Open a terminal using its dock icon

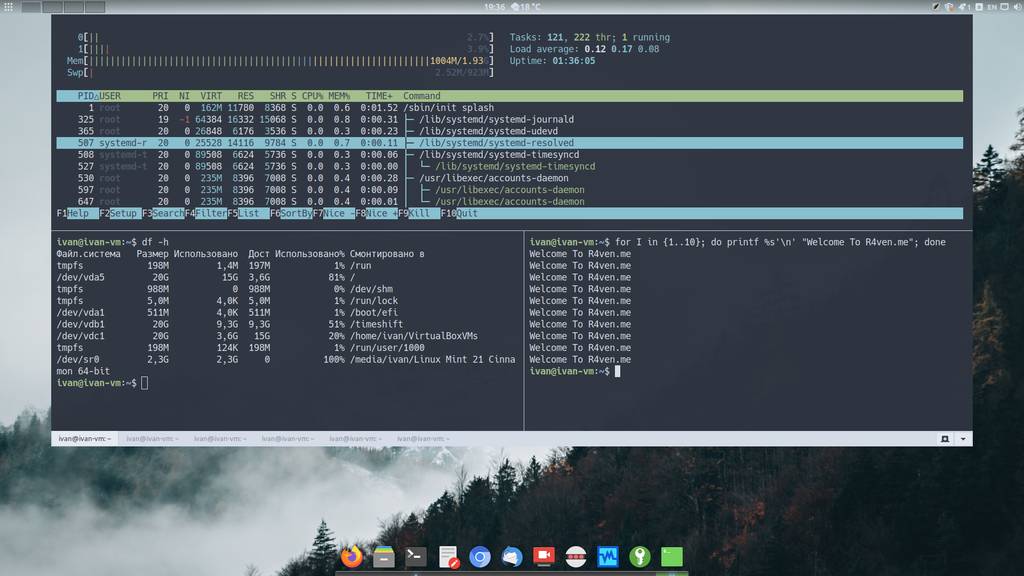click(414, 557)
